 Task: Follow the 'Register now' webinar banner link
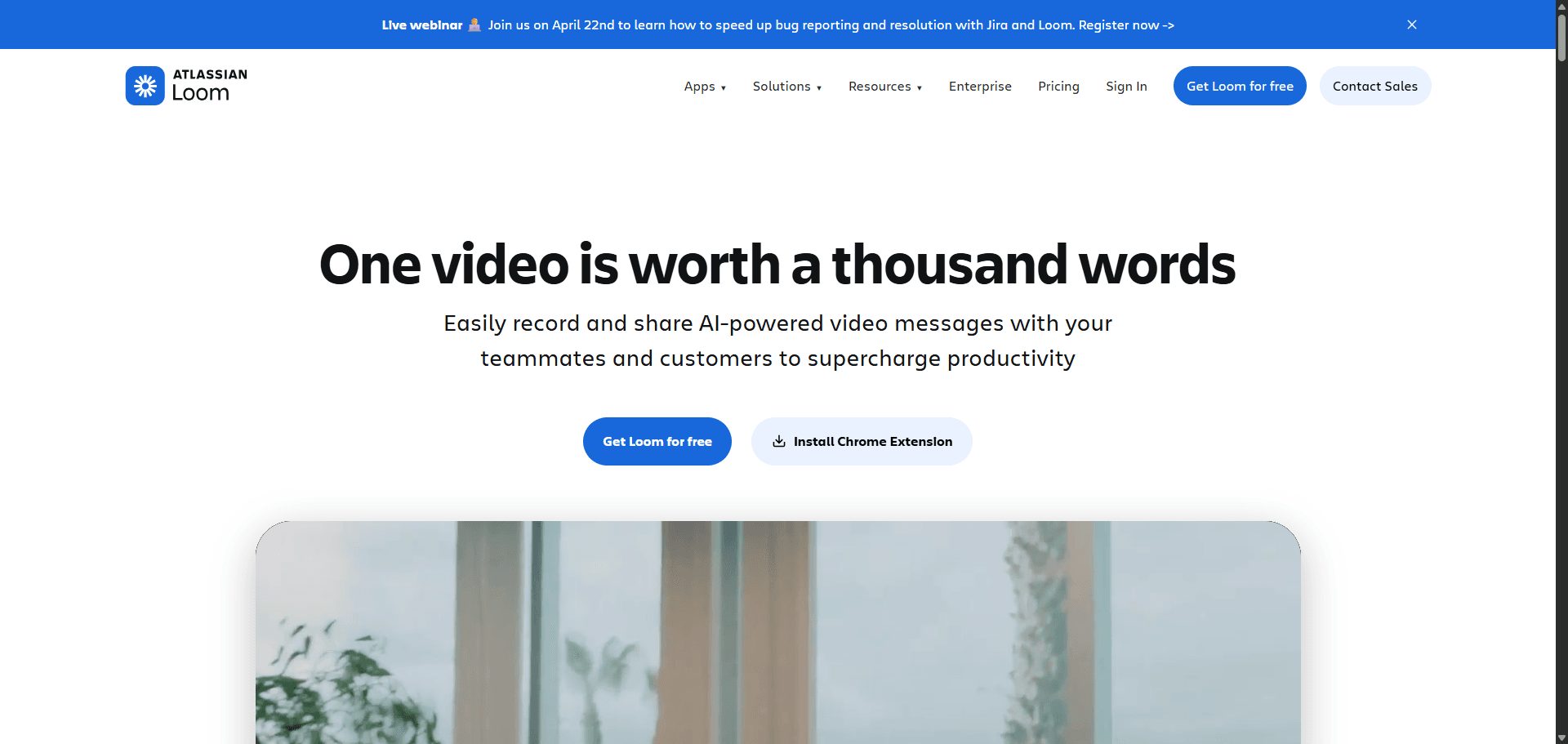point(1125,25)
